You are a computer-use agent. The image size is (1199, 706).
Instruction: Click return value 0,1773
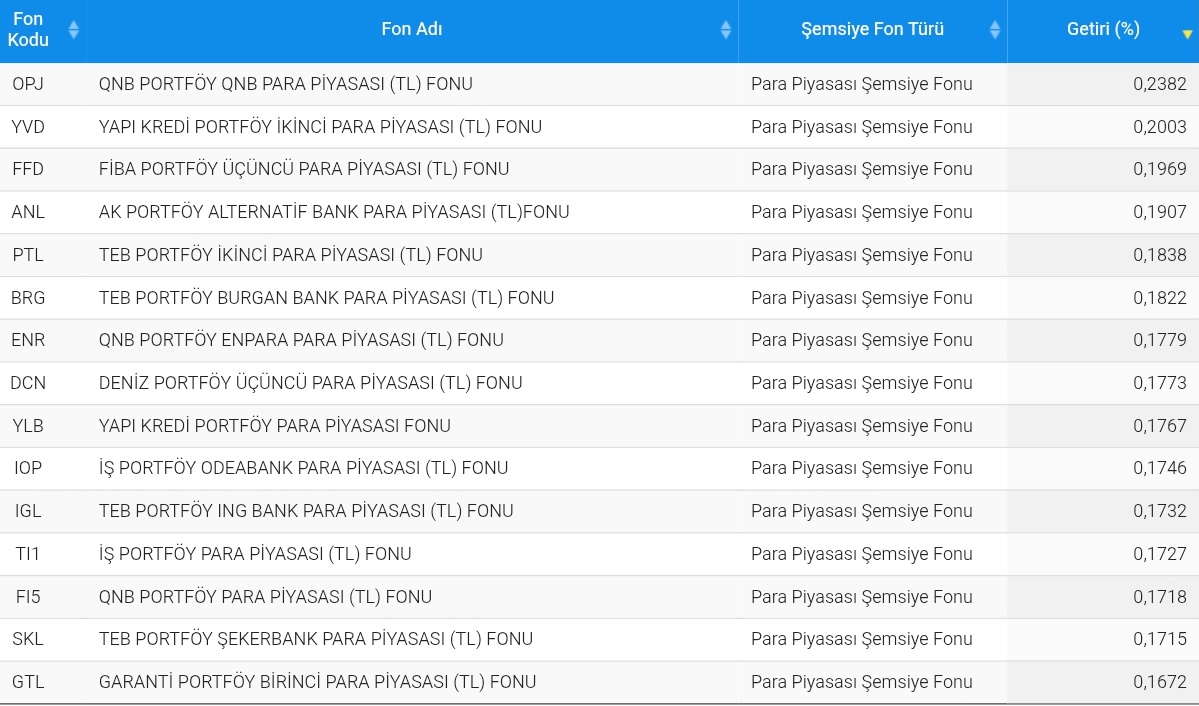click(1159, 382)
